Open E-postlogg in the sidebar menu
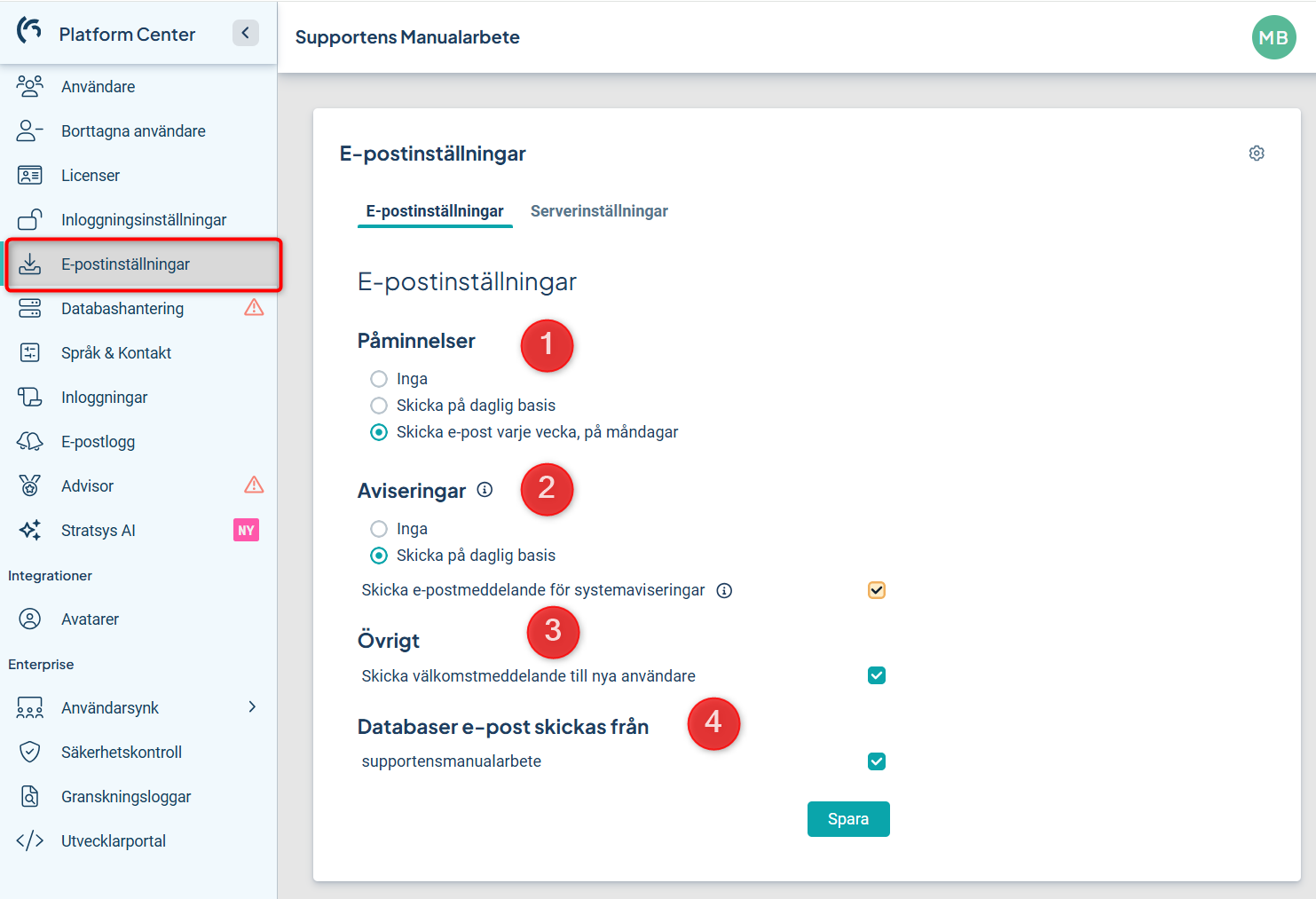The image size is (1316, 899). (98, 441)
